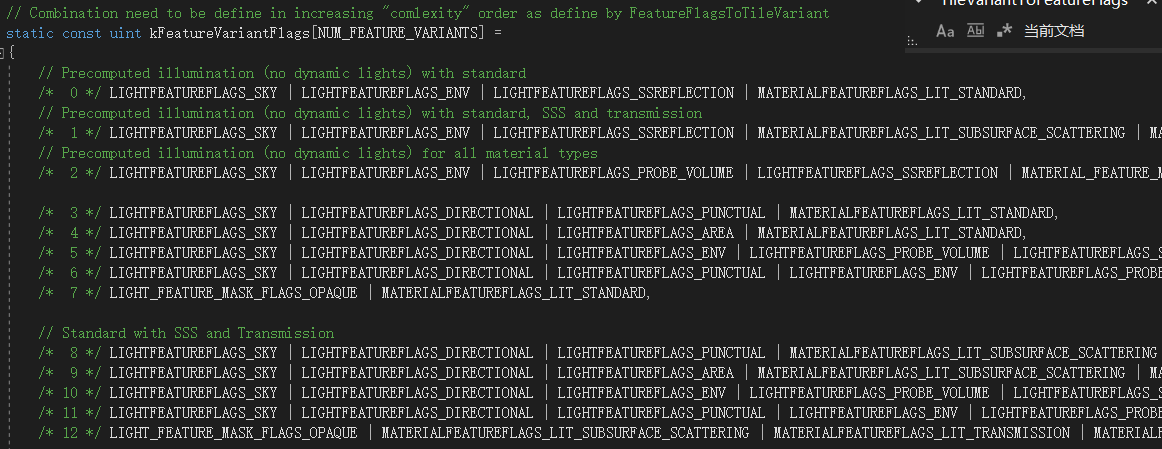The height and width of the screenshot is (449, 1162).
Task: Click LIGHTFEATUREFLAGS_SSREFLECTION on line 0
Action: [x=614, y=93]
